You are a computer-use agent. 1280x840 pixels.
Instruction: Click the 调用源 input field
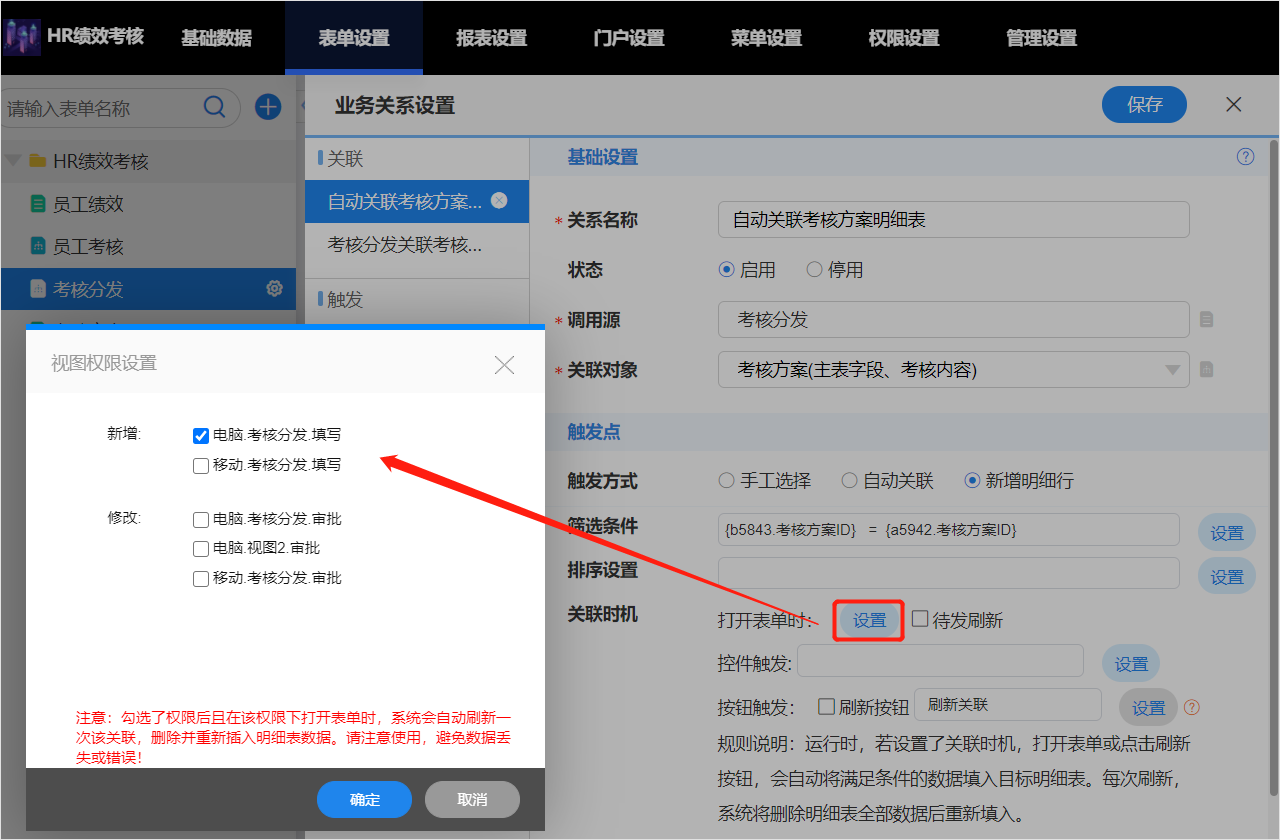tap(954, 320)
